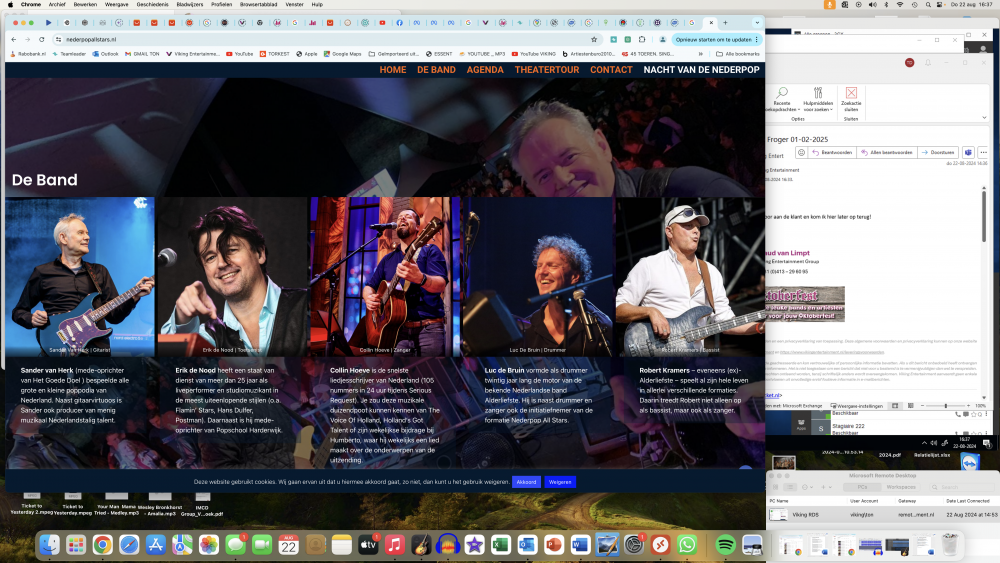Image resolution: width=1000 pixels, height=563 pixels.
Task: Open 'Hulpmiddelen voor zoeken' dropdown in Outlook
Action: click(818, 100)
